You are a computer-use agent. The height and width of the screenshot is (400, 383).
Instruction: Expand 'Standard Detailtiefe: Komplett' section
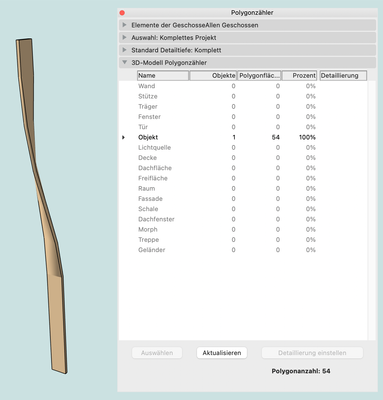124,50
